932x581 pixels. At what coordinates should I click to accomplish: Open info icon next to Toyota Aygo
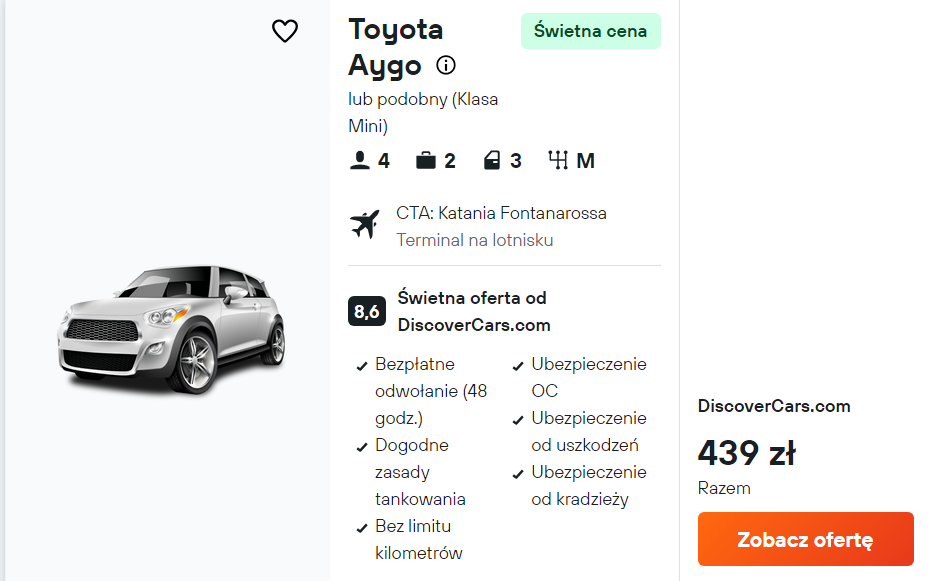click(446, 65)
